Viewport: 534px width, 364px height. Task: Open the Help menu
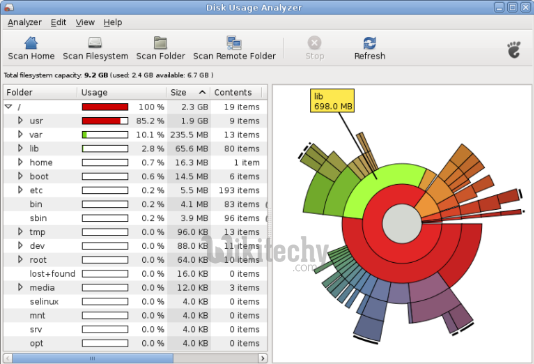(x=113, y=22)
